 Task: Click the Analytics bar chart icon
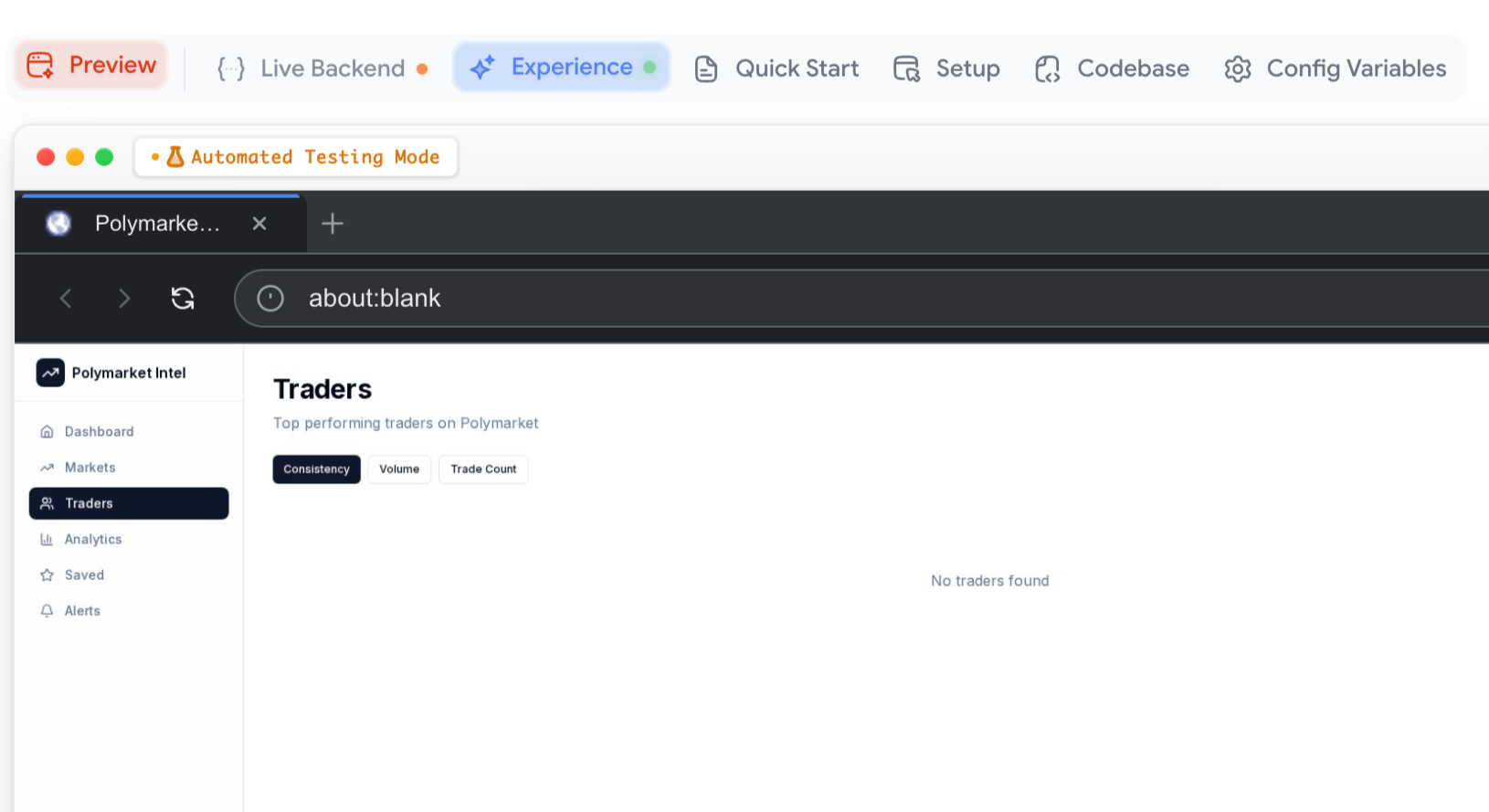(47, 540)
